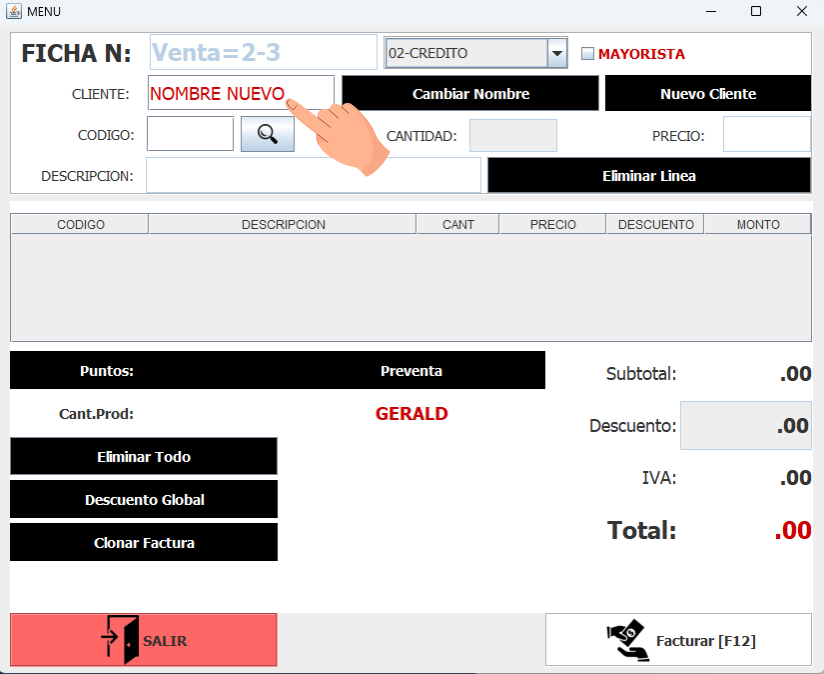Click the Eliminar Linea button
The height and width of the screenshot is (674, 824).
pos(649,175)
